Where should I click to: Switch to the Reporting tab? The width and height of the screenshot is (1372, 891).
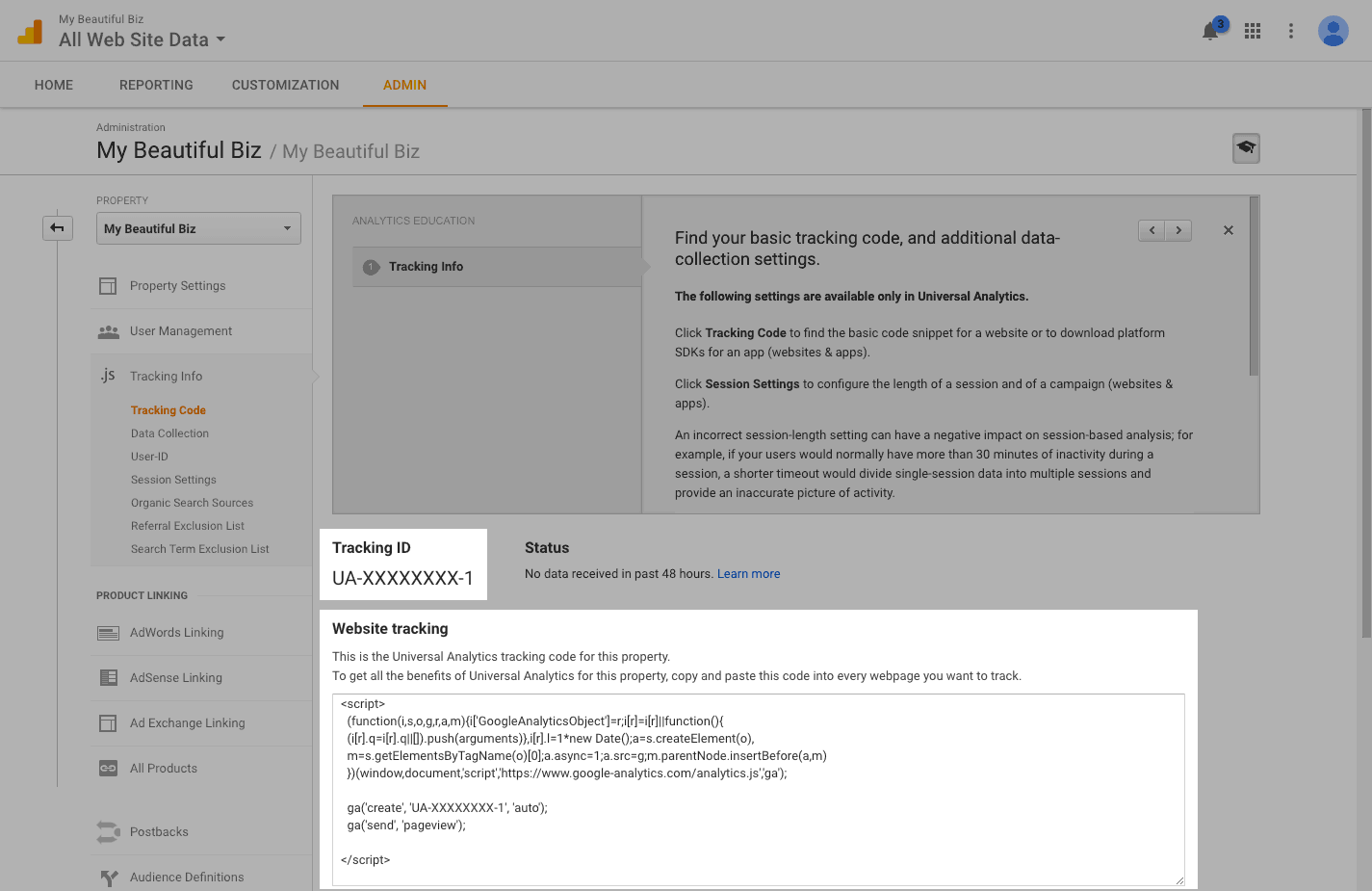(x=156, y=85)
